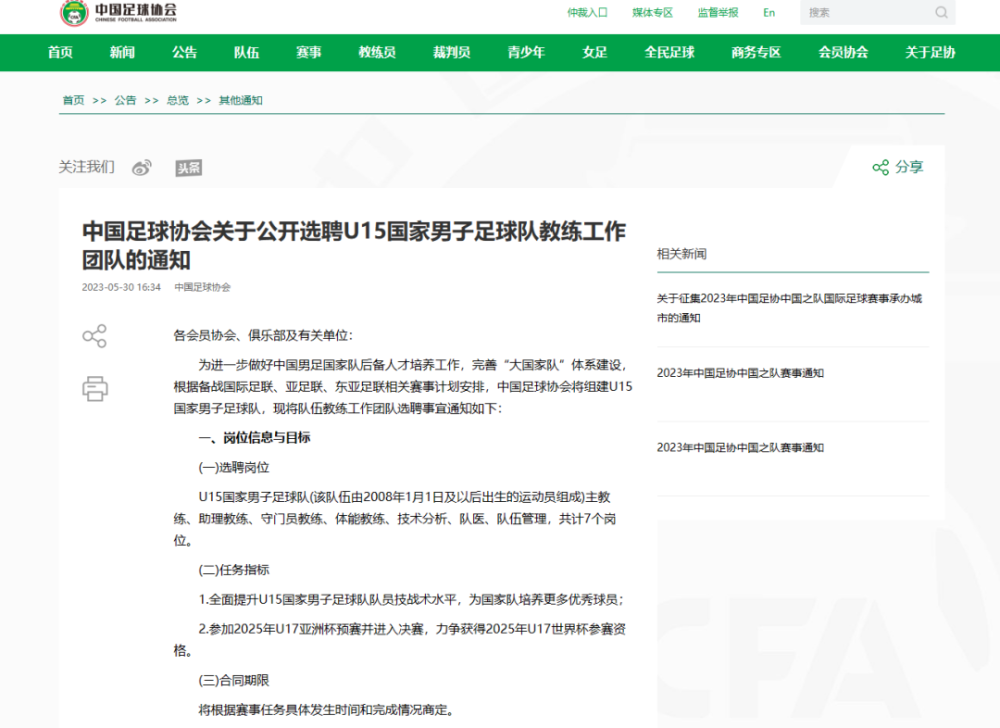Click the Chinese Football Association crest logo
The height and width of the screenshot is (728, 1000).
point(72,12)
